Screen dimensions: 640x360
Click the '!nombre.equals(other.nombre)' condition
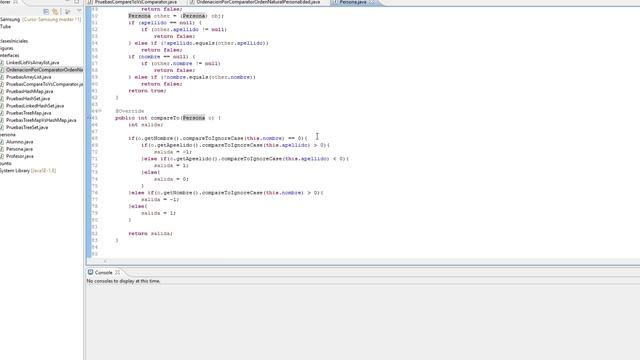[x=208, y=77]
